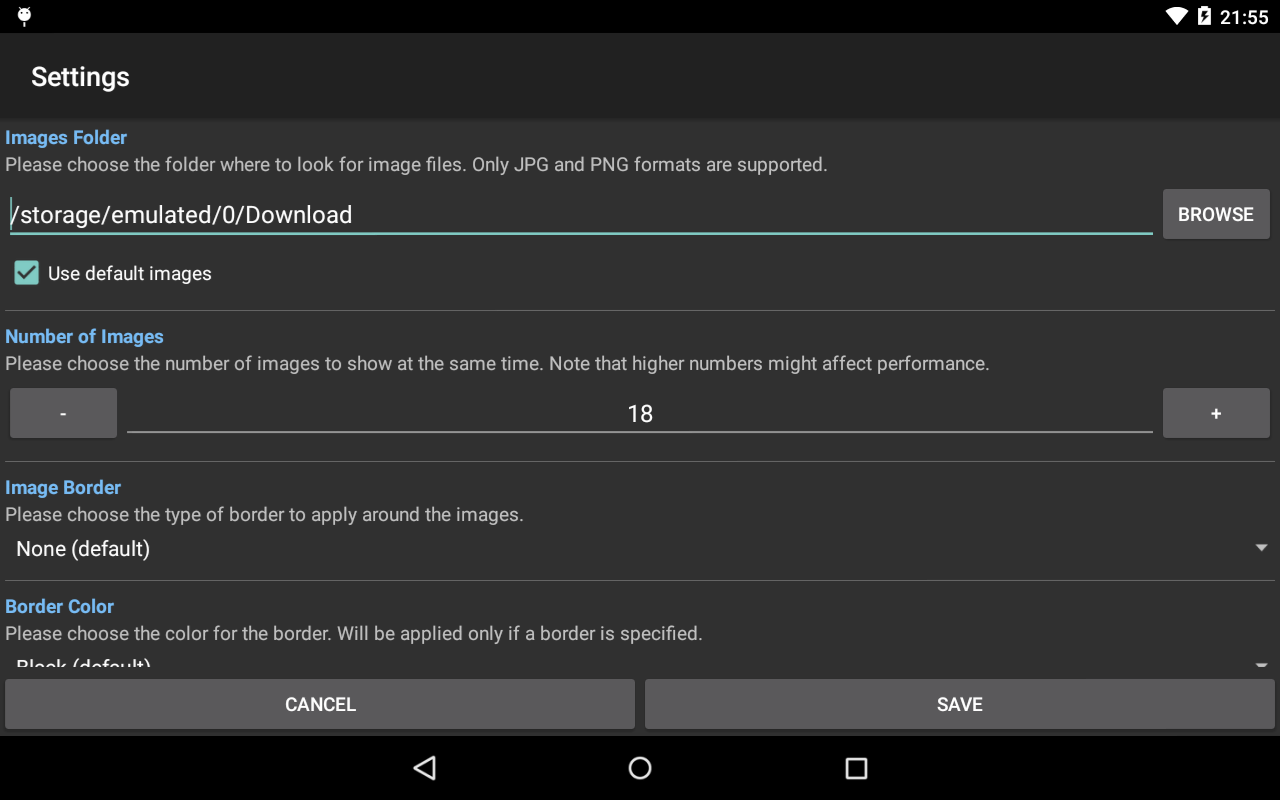Tap the battery charging status icon
This screenshot has width=1280, height=800.
(x=1204, y=16)
